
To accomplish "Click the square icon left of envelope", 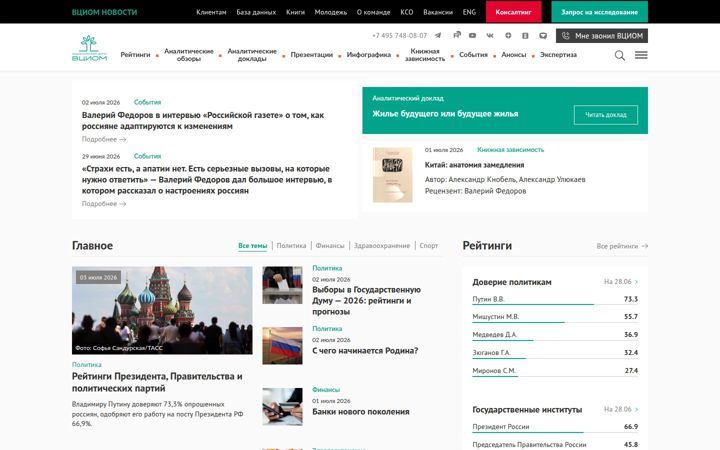I will 525,35.
